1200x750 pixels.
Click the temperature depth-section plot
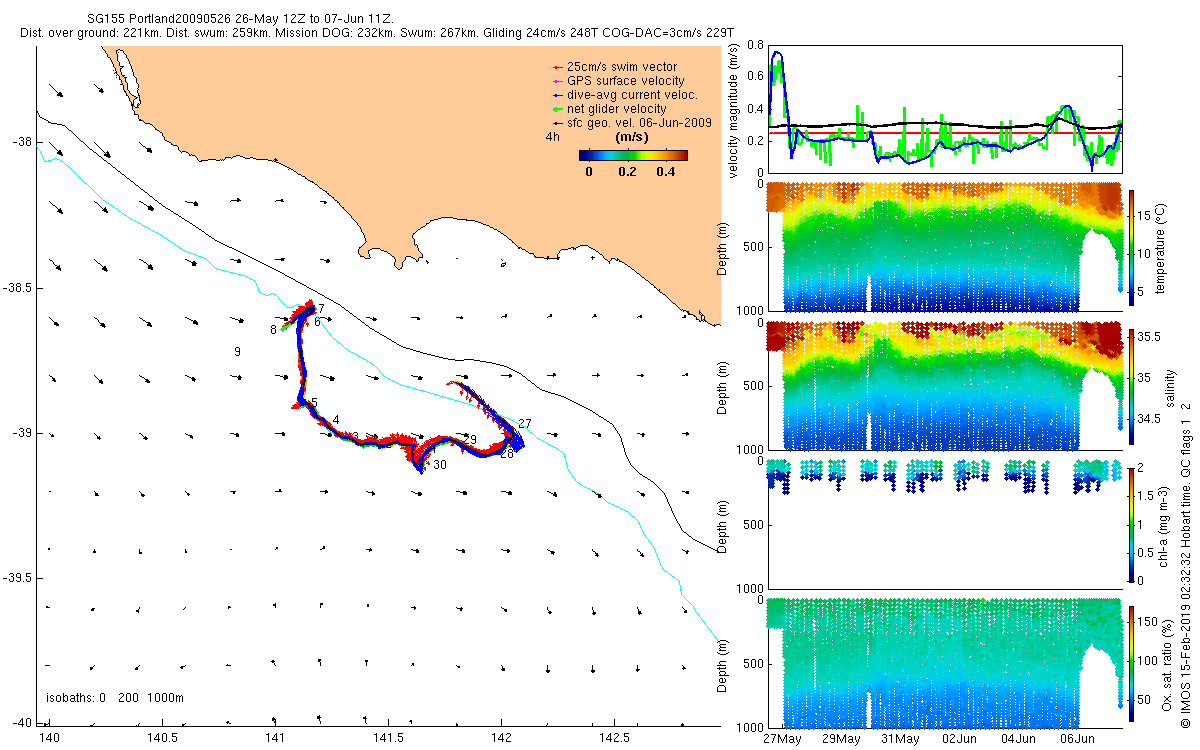[944, 247]
